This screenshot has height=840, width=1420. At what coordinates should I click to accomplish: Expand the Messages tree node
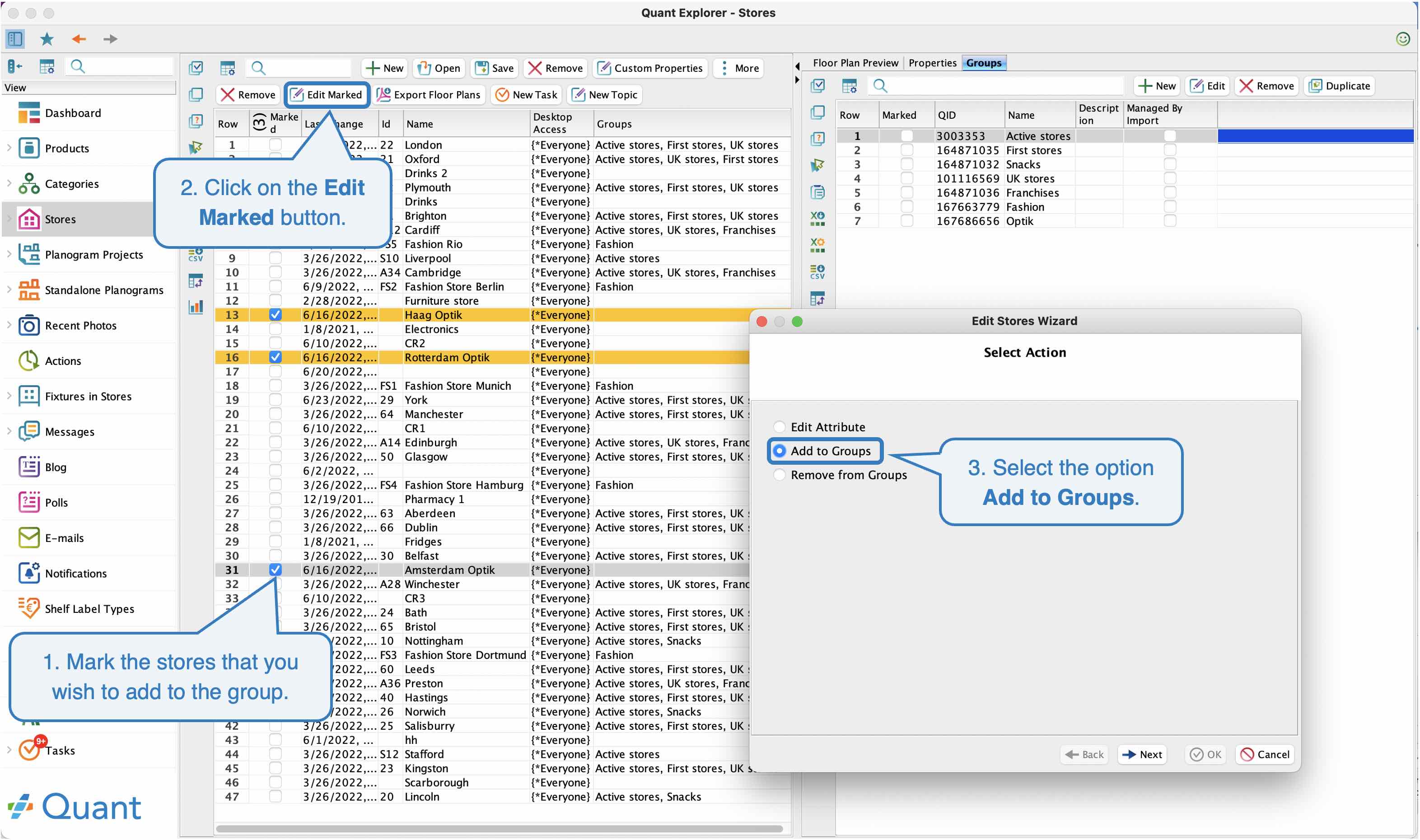pos(9,431)
